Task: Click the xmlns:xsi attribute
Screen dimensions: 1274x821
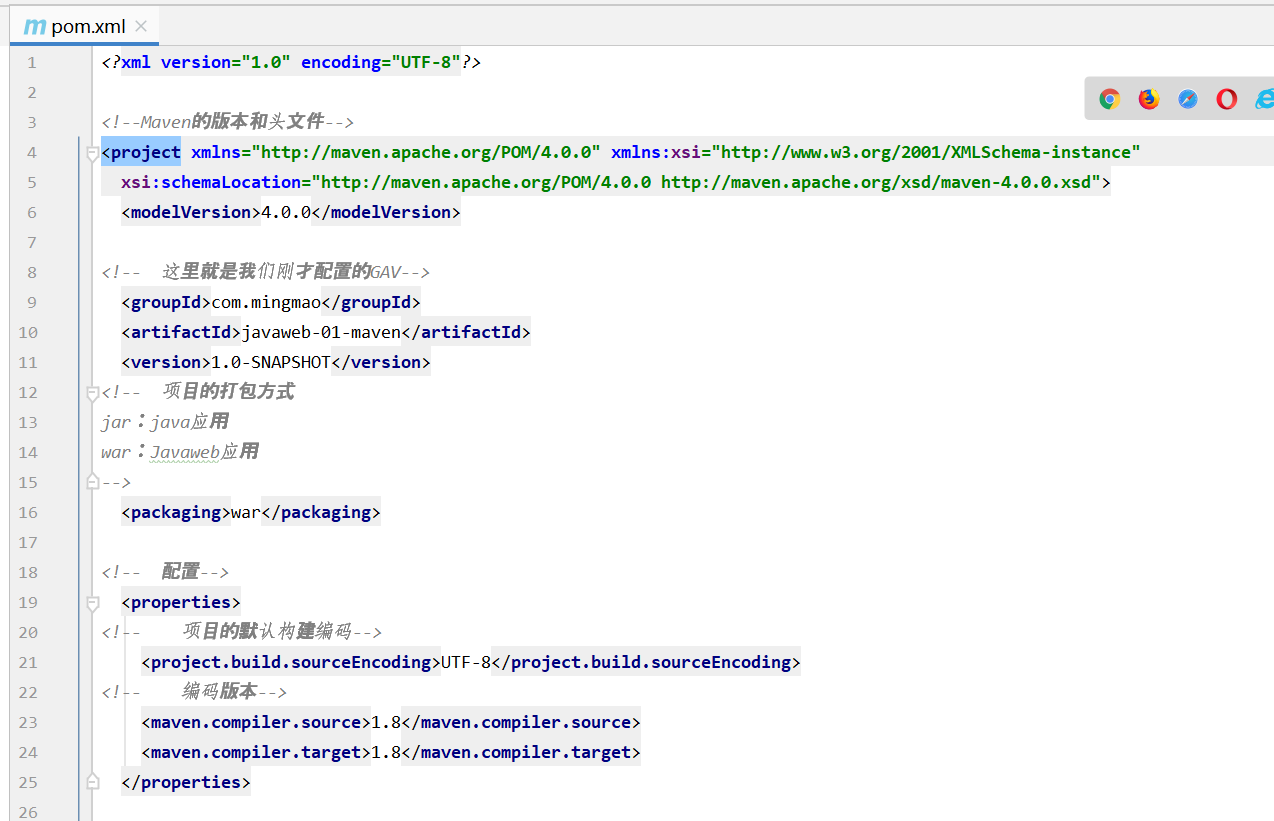Action: [655, 152]
